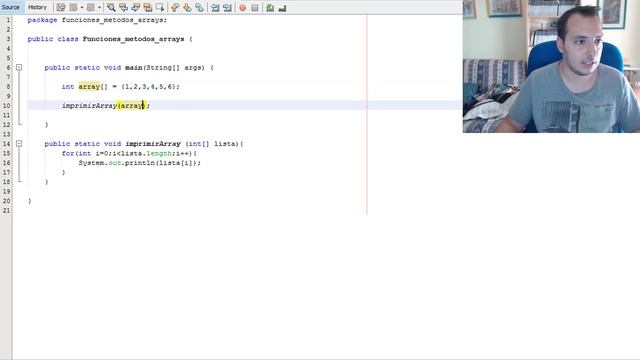Viewport: 640px width, 360px height.
Task: Open the Back navigation dropdown arrow
Action: (82, 7)
